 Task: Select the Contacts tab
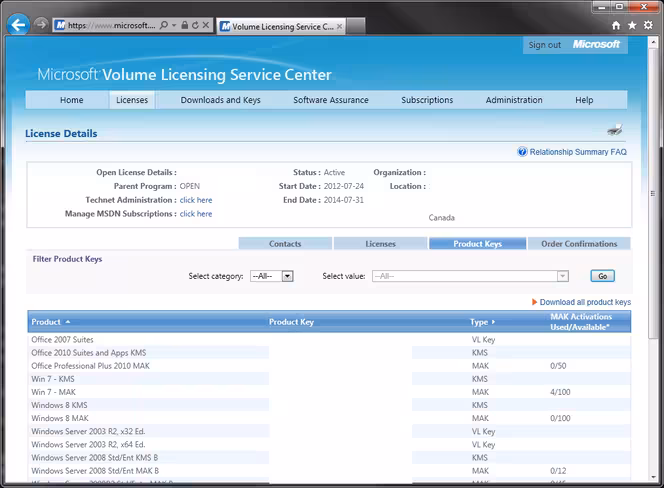coord(285,244)
